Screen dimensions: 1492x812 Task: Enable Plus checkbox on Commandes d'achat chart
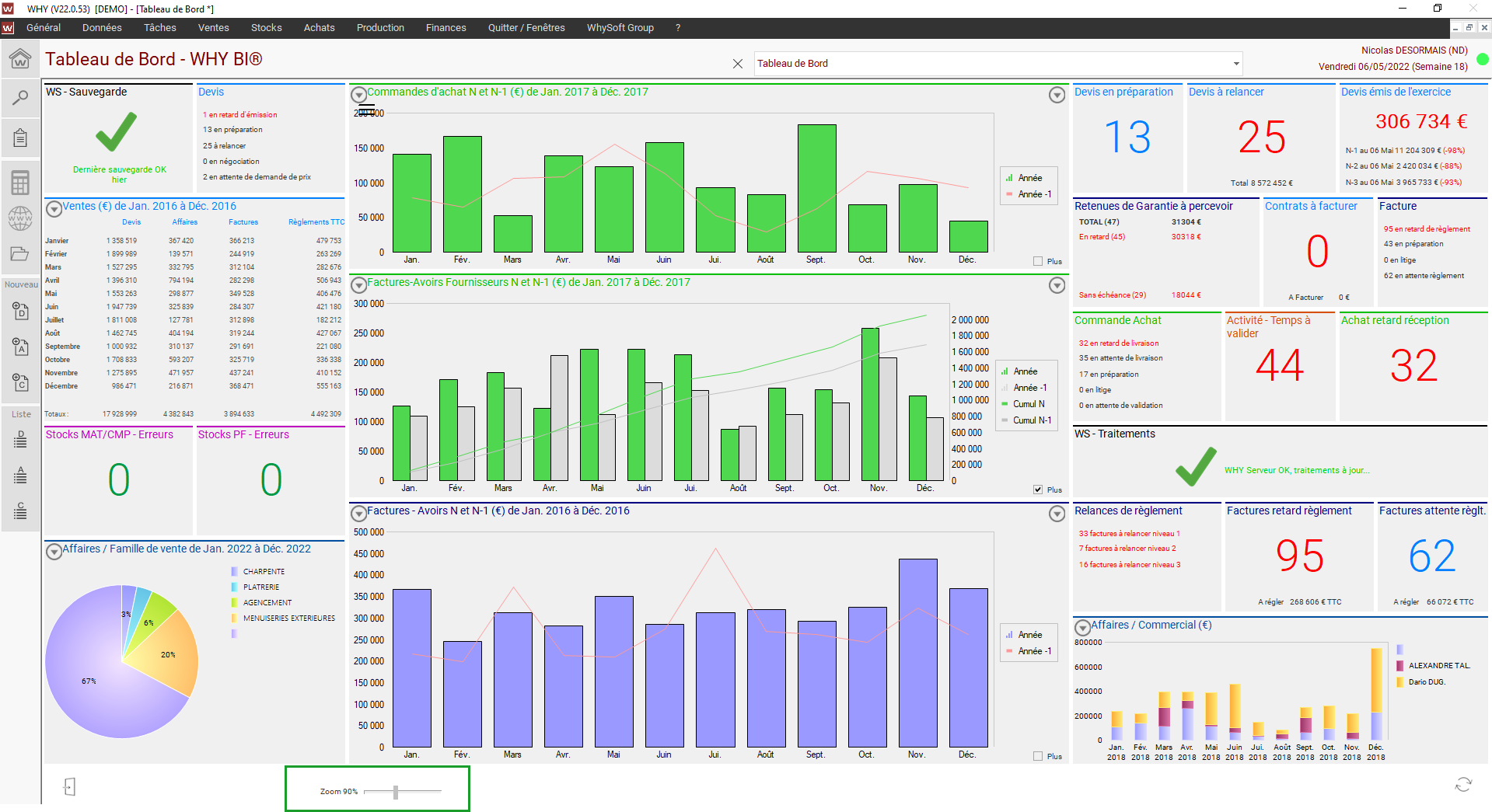pos(1038,261)
